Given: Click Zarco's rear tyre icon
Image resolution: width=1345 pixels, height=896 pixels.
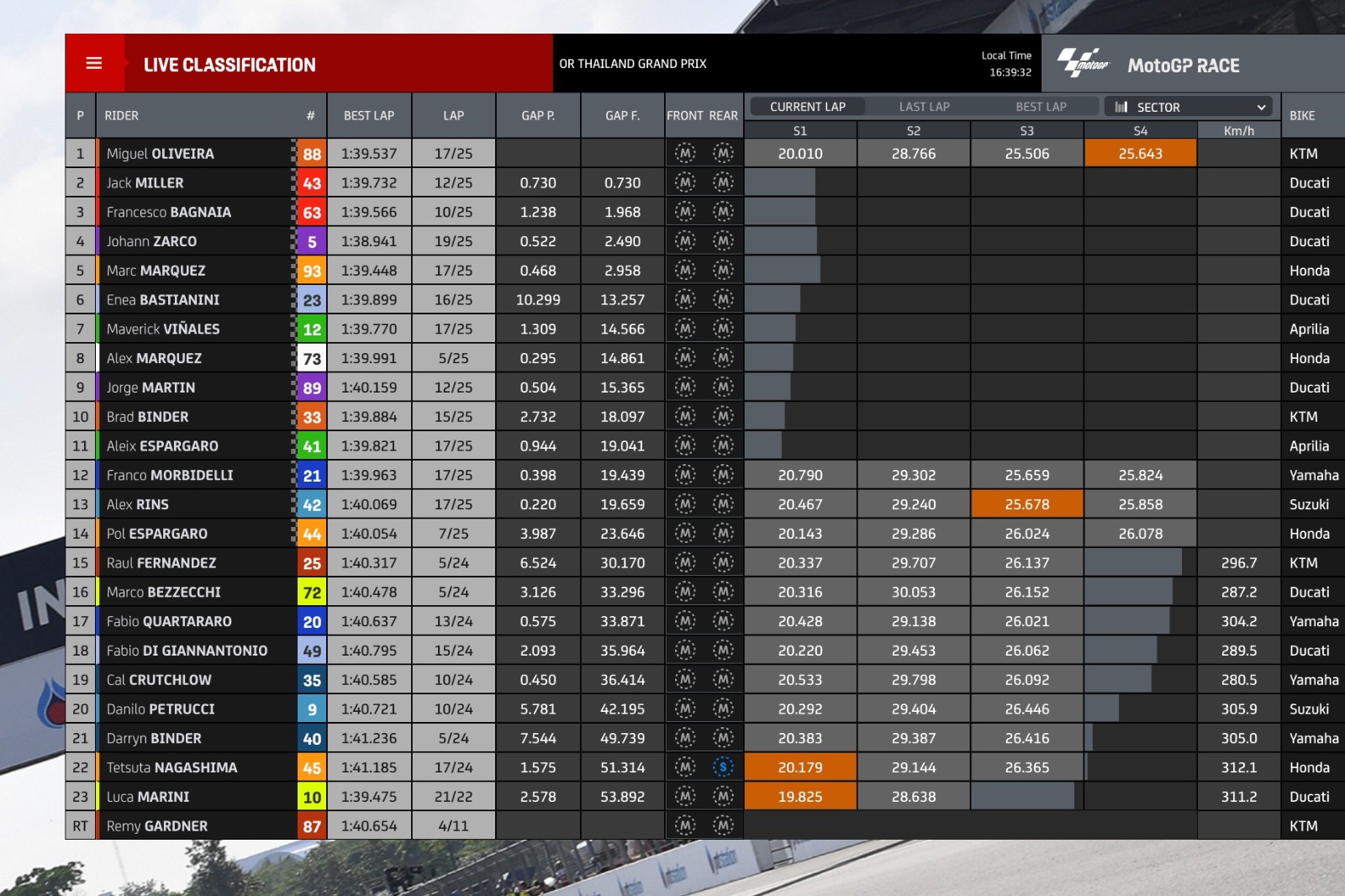Looking at the screenshot, I should click(723, 241).
